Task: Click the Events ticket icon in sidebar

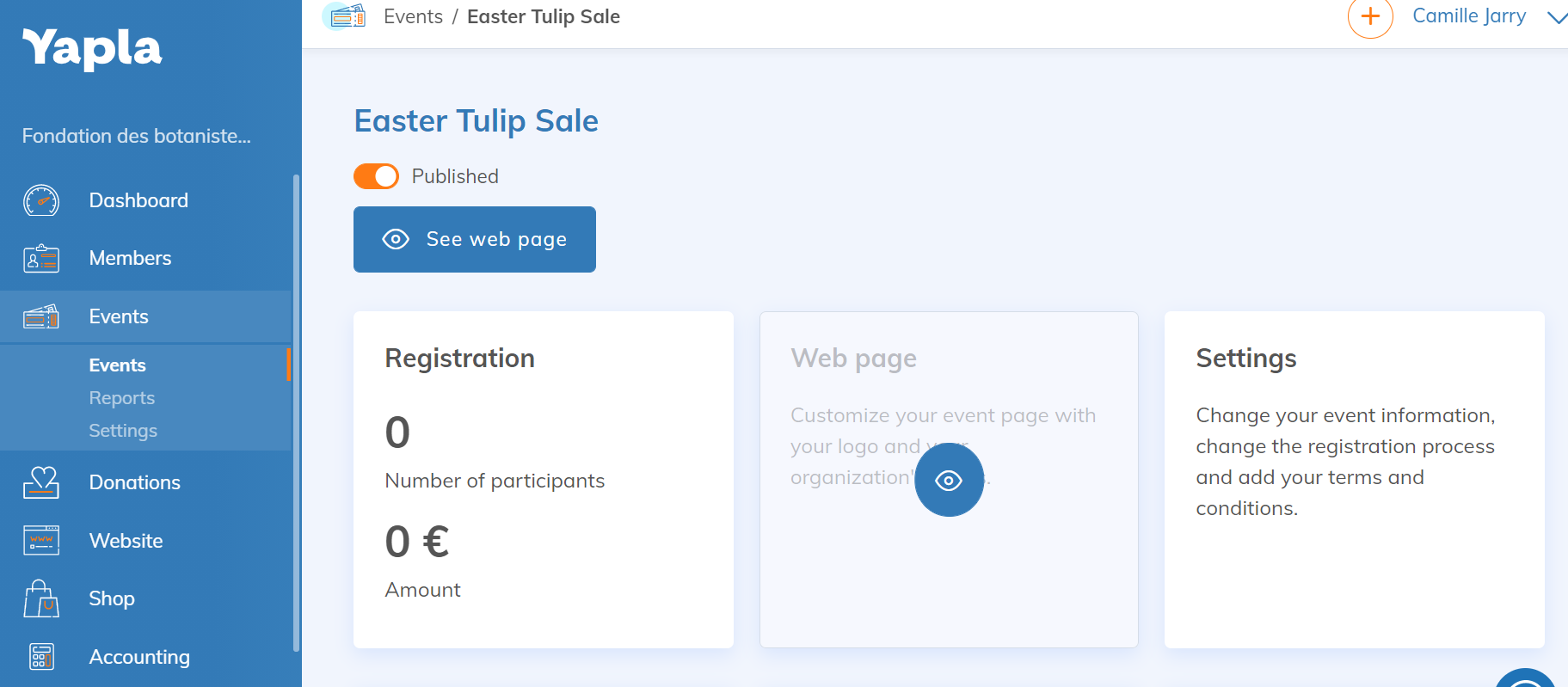Action: 41,316
